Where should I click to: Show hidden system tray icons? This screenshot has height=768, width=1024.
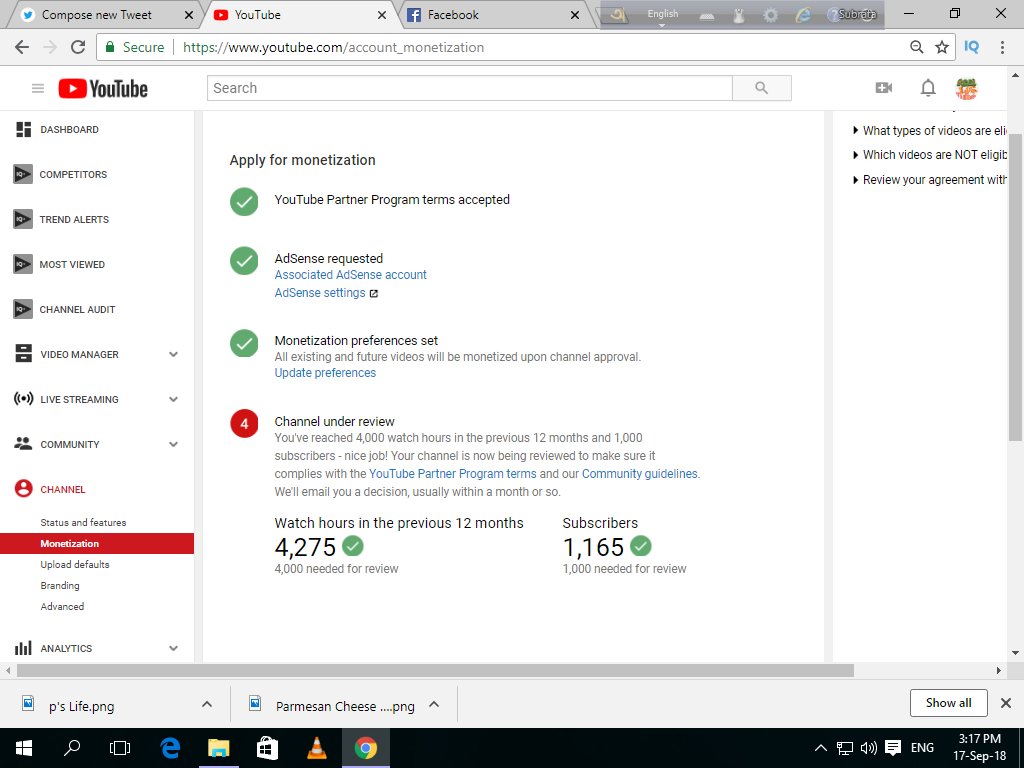821,748
